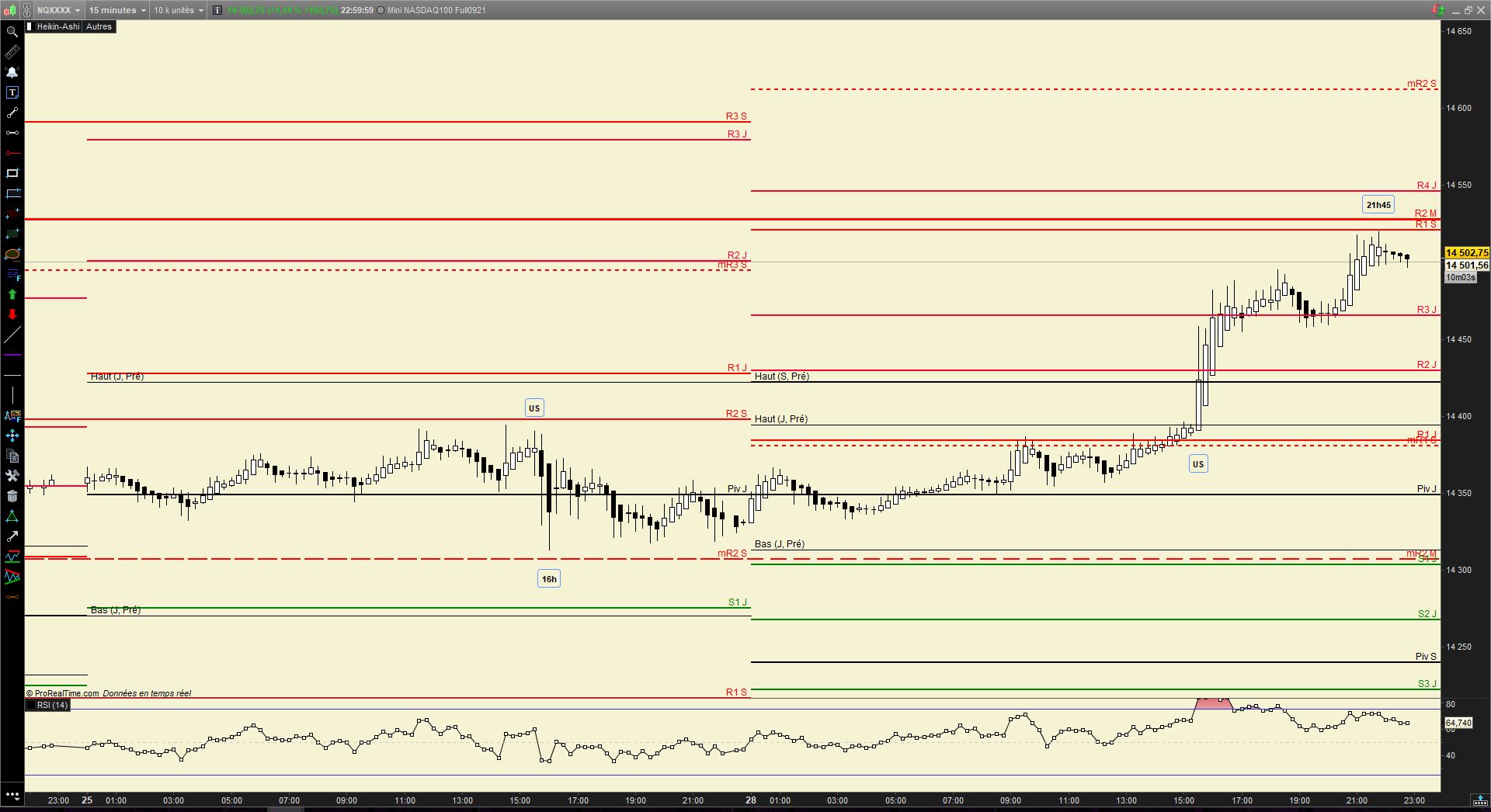This screenshot has width=1491, height=812.
Task: Click the R3 S resistance label
Action: click(x=736, y=116)
